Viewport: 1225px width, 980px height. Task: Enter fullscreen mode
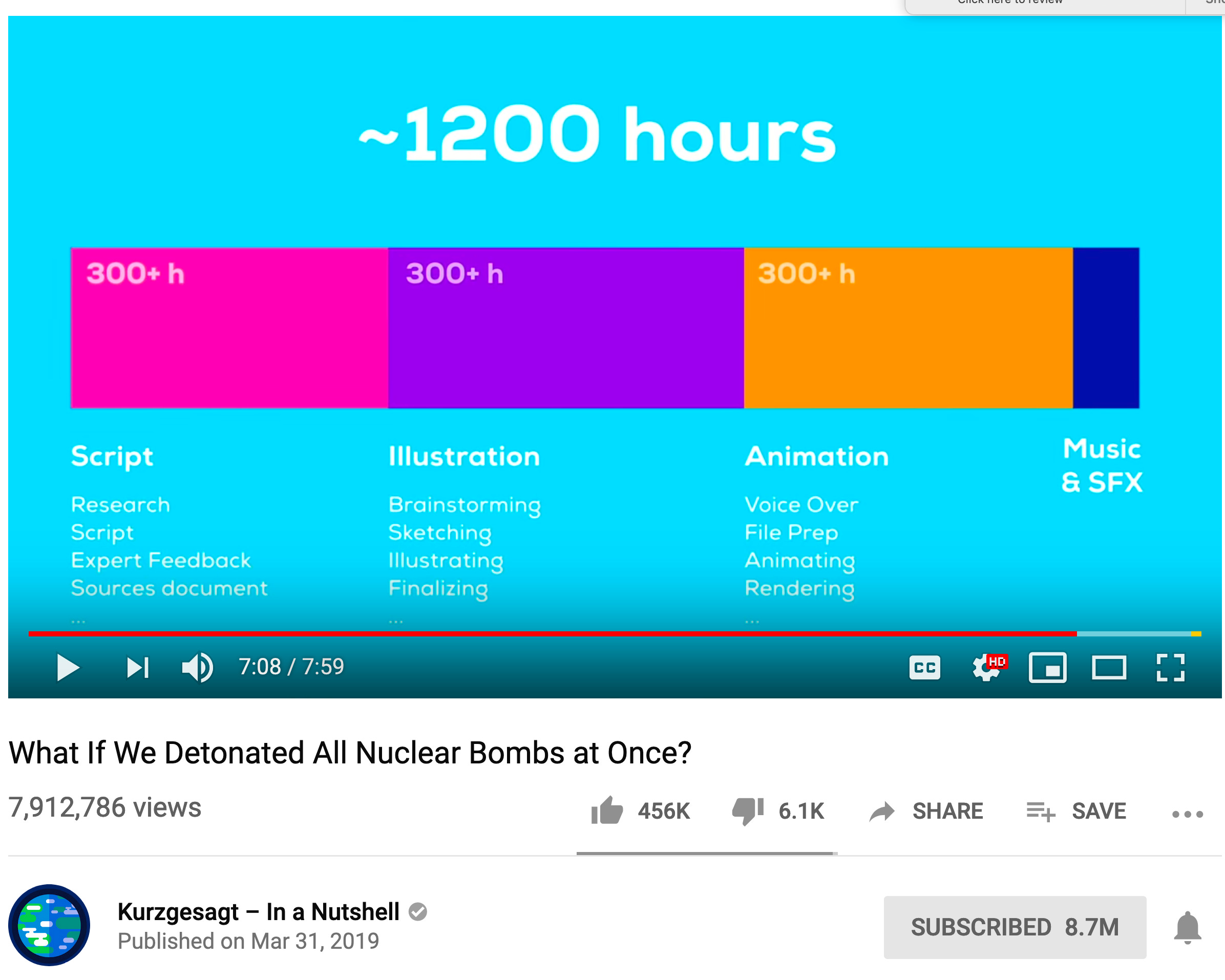coord(1170,668)
